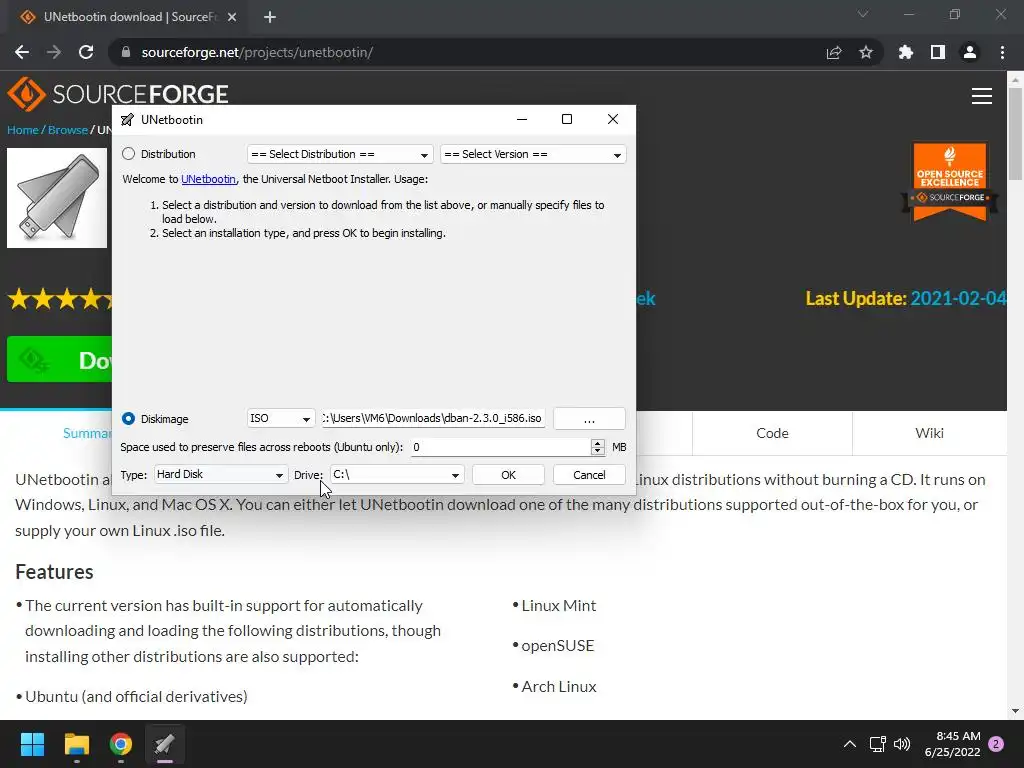Image resolution: width=1024 pixels, height=768 pixels.
Task: Decrease preserve space with down arrow
Action: 598,451
